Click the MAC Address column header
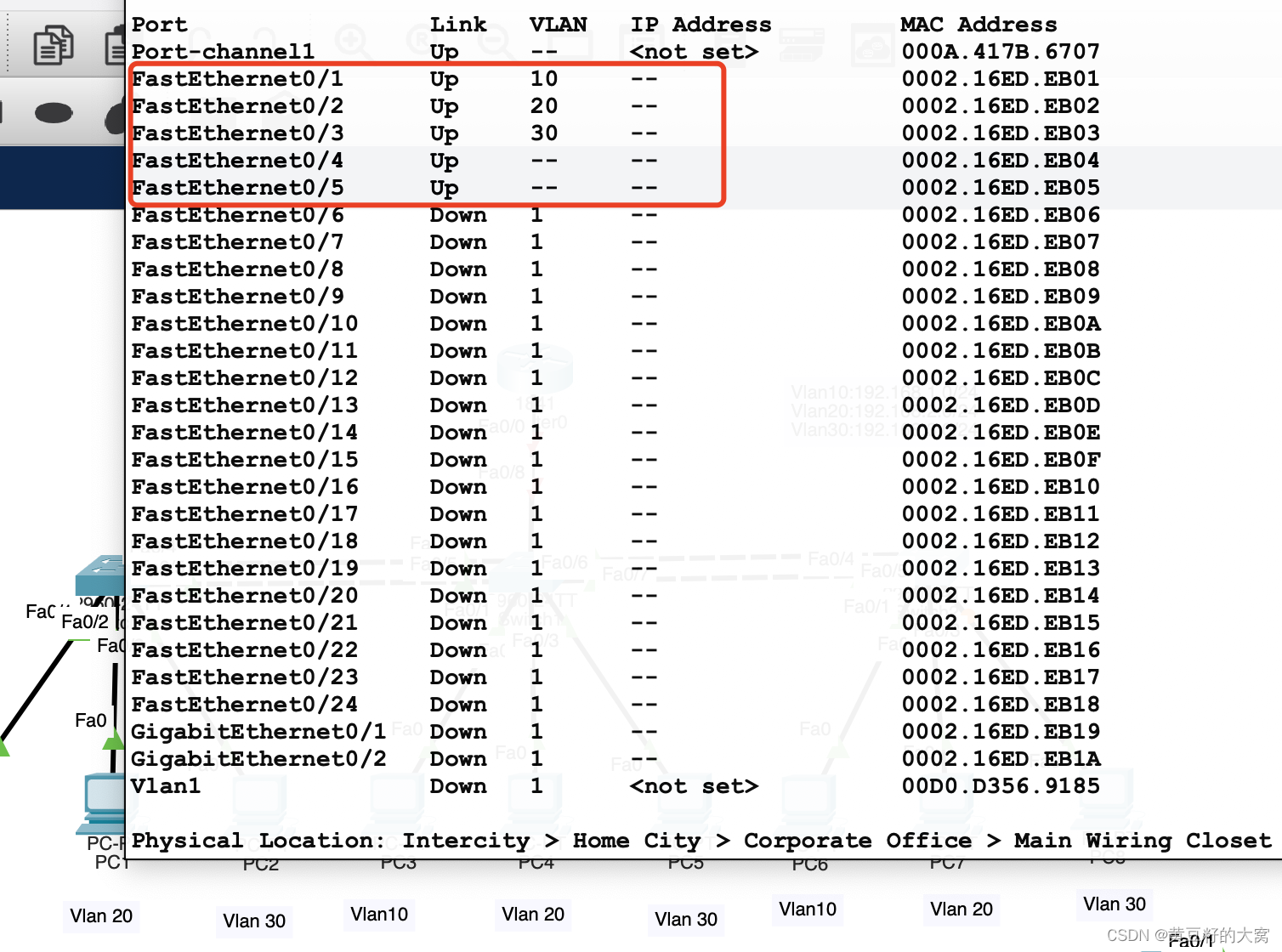 (x=979, y=25)
